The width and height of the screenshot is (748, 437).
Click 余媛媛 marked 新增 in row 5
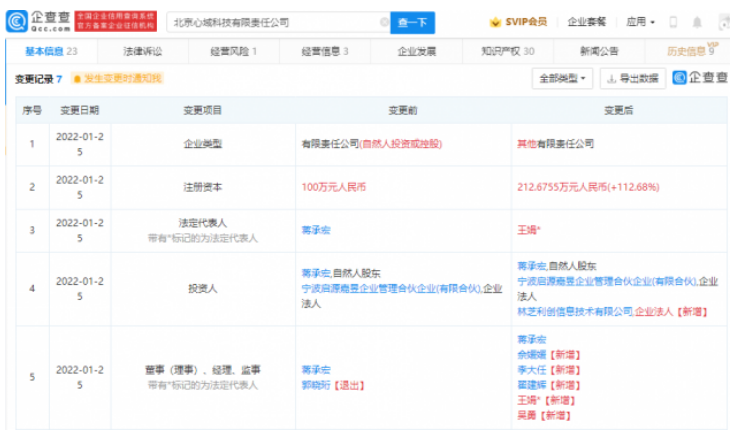(531, 354)
